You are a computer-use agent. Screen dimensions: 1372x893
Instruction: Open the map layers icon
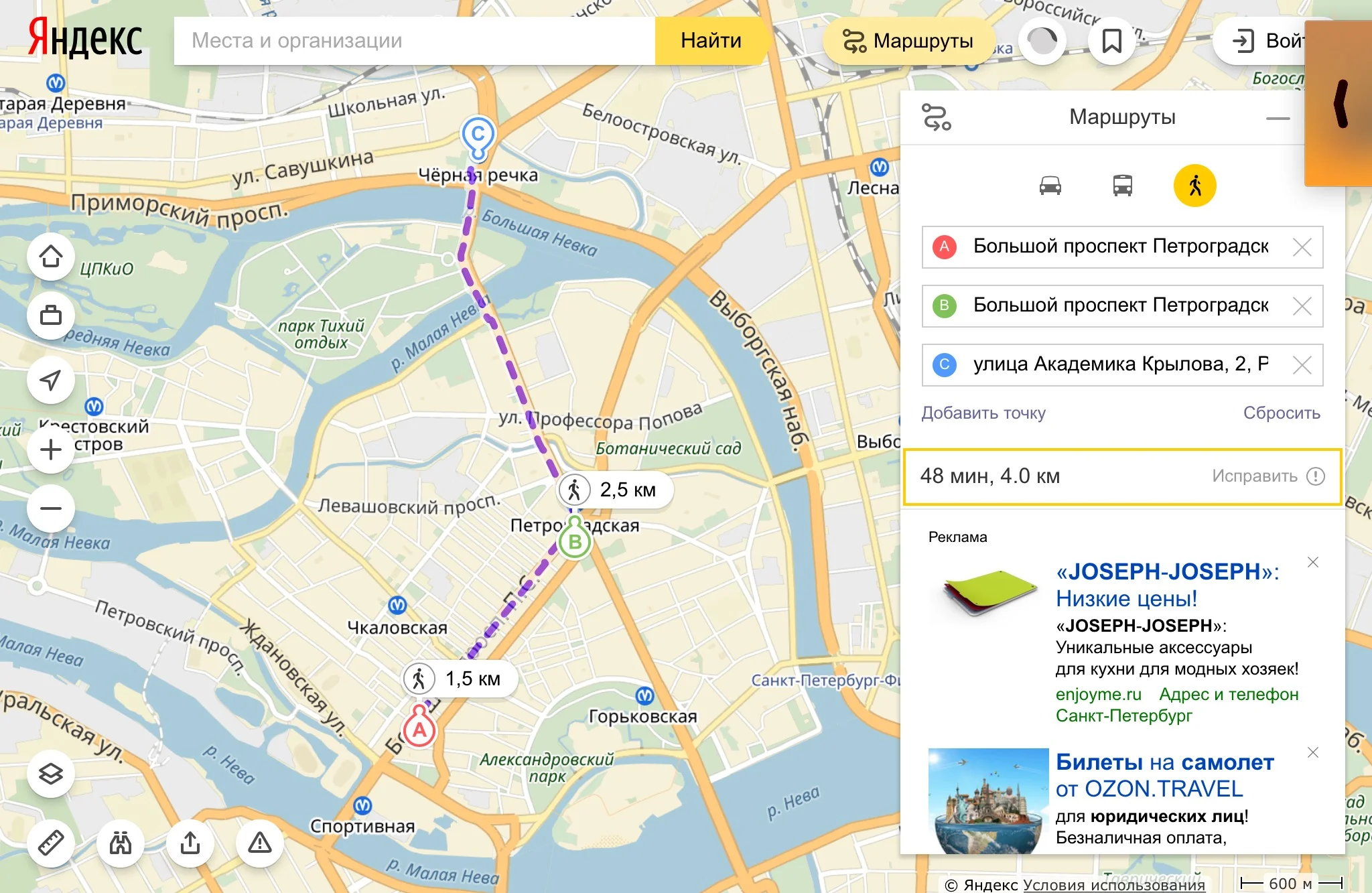coord(51,774)
